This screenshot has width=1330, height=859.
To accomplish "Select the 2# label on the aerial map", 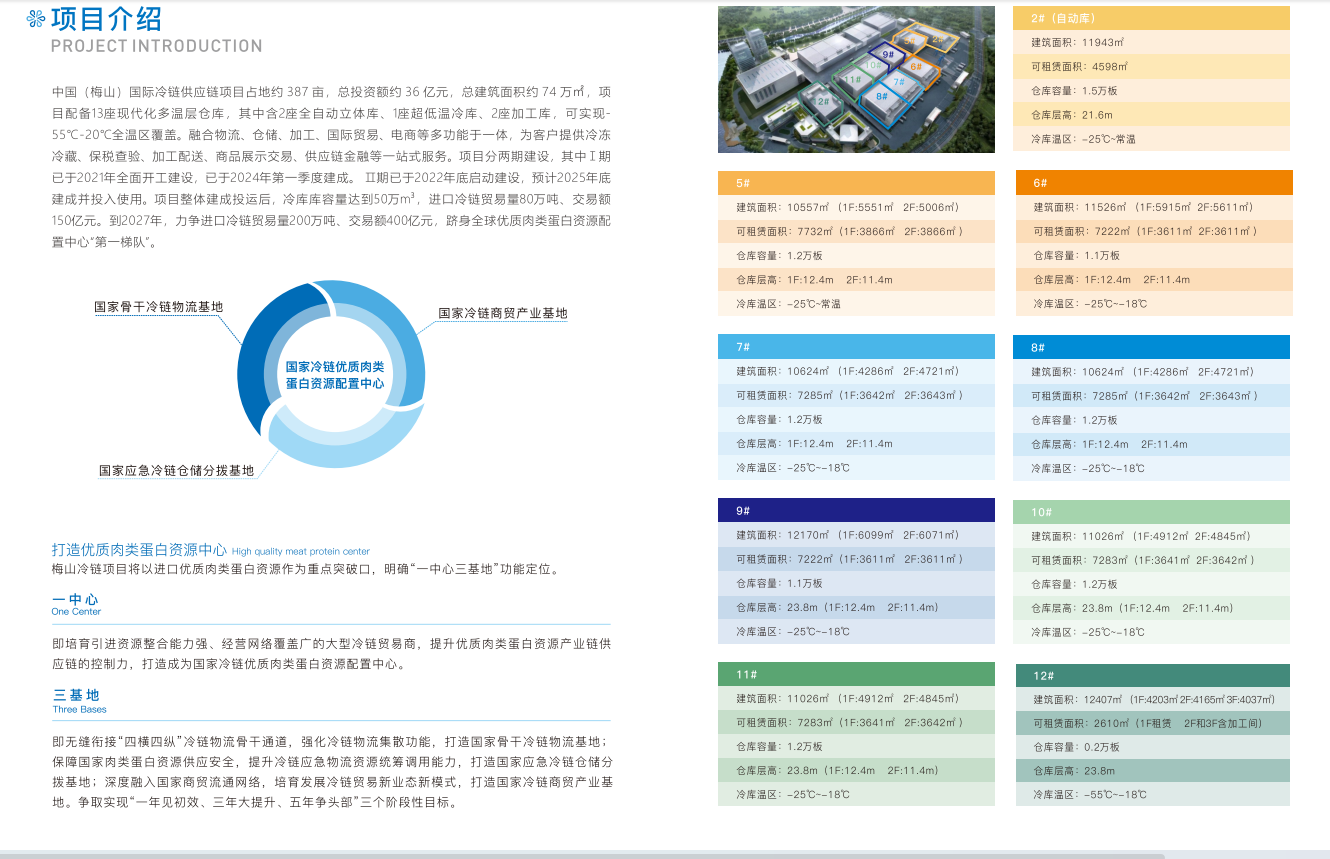I will [x=938, y=39].
